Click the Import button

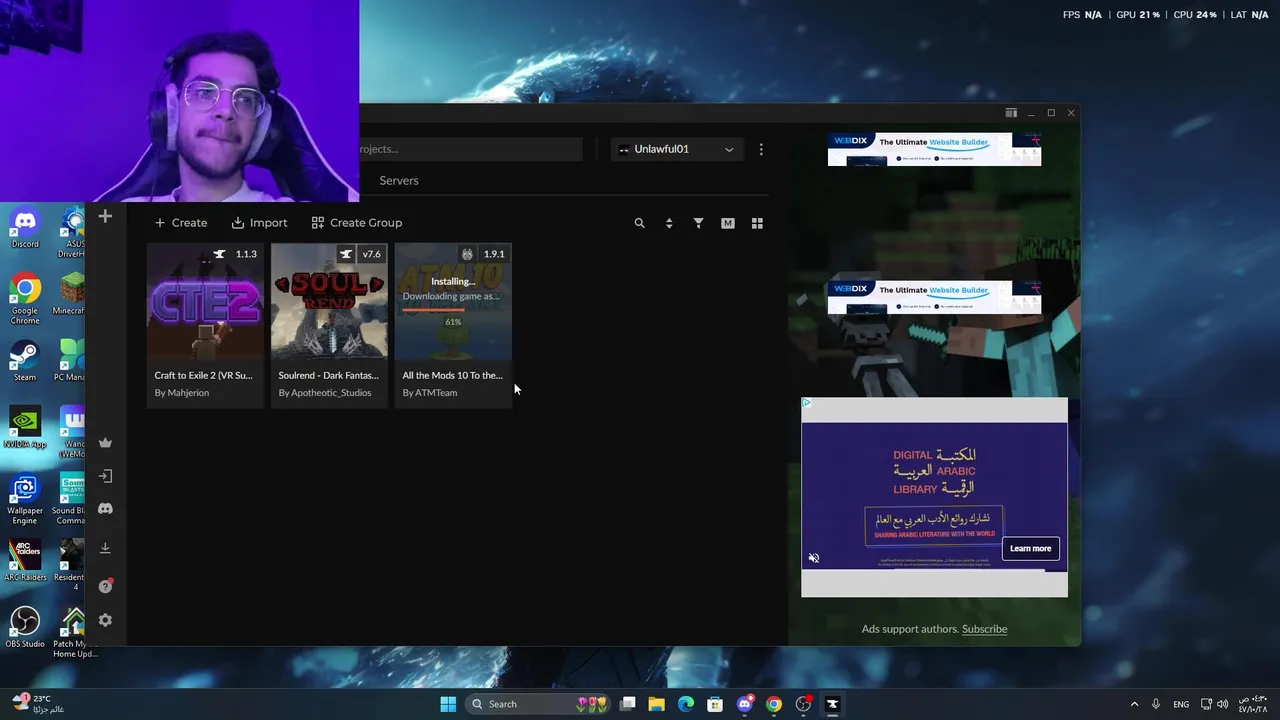point(259,223)
